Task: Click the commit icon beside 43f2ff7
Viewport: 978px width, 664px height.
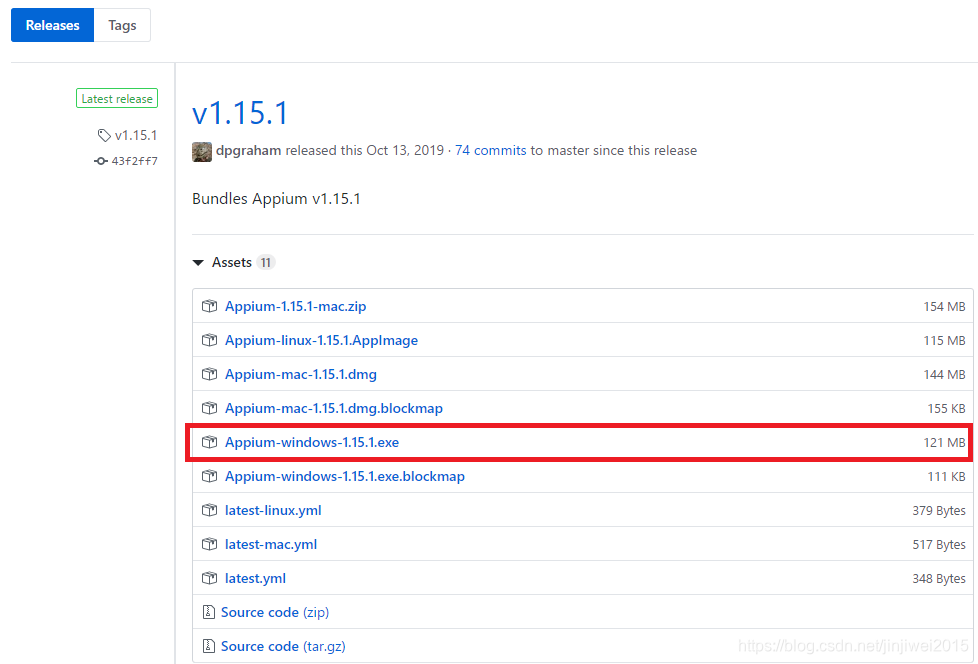Action: [100, 161]
